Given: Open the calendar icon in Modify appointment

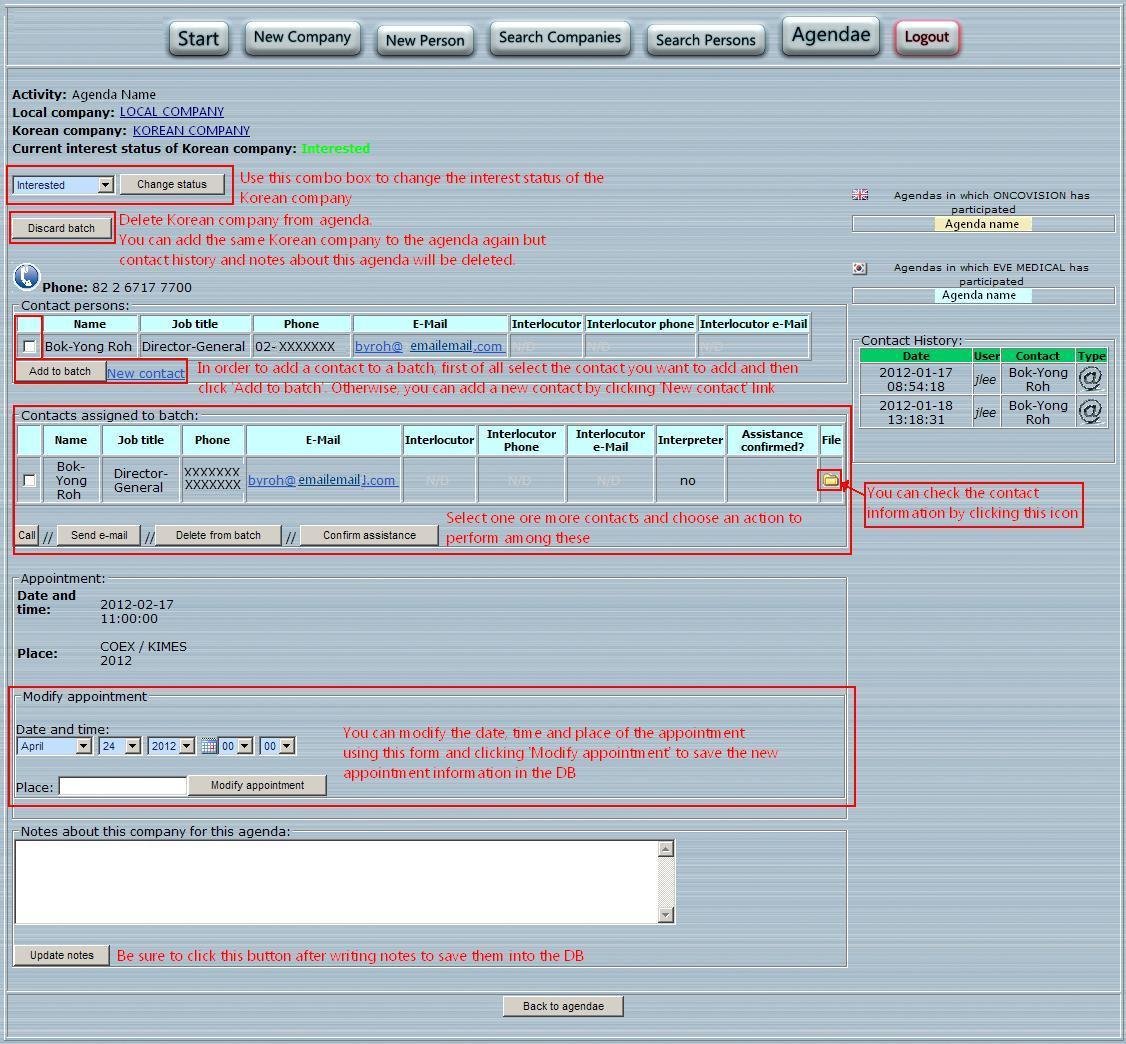Looking at the screenshot, I should [x=207, y=745].
